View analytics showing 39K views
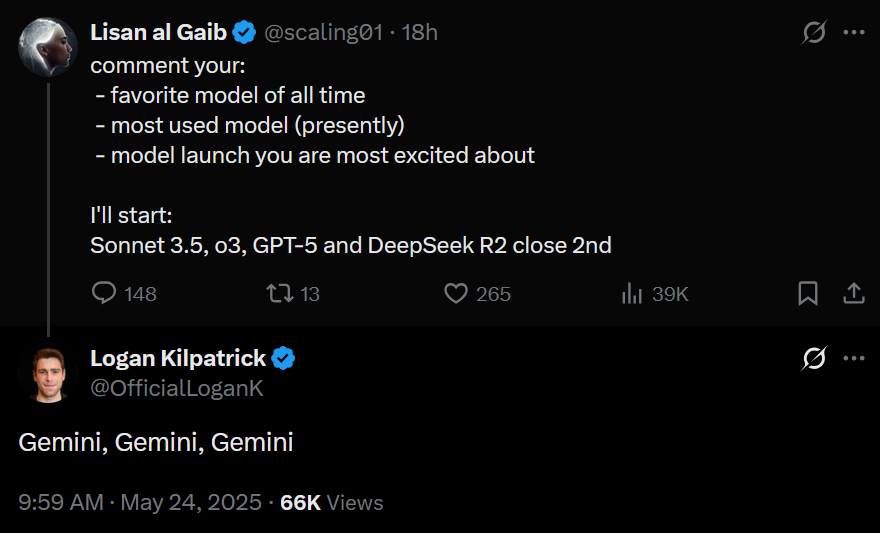This screenshot has height=533, width=880. pyautogui.click(x=632, y=293)
